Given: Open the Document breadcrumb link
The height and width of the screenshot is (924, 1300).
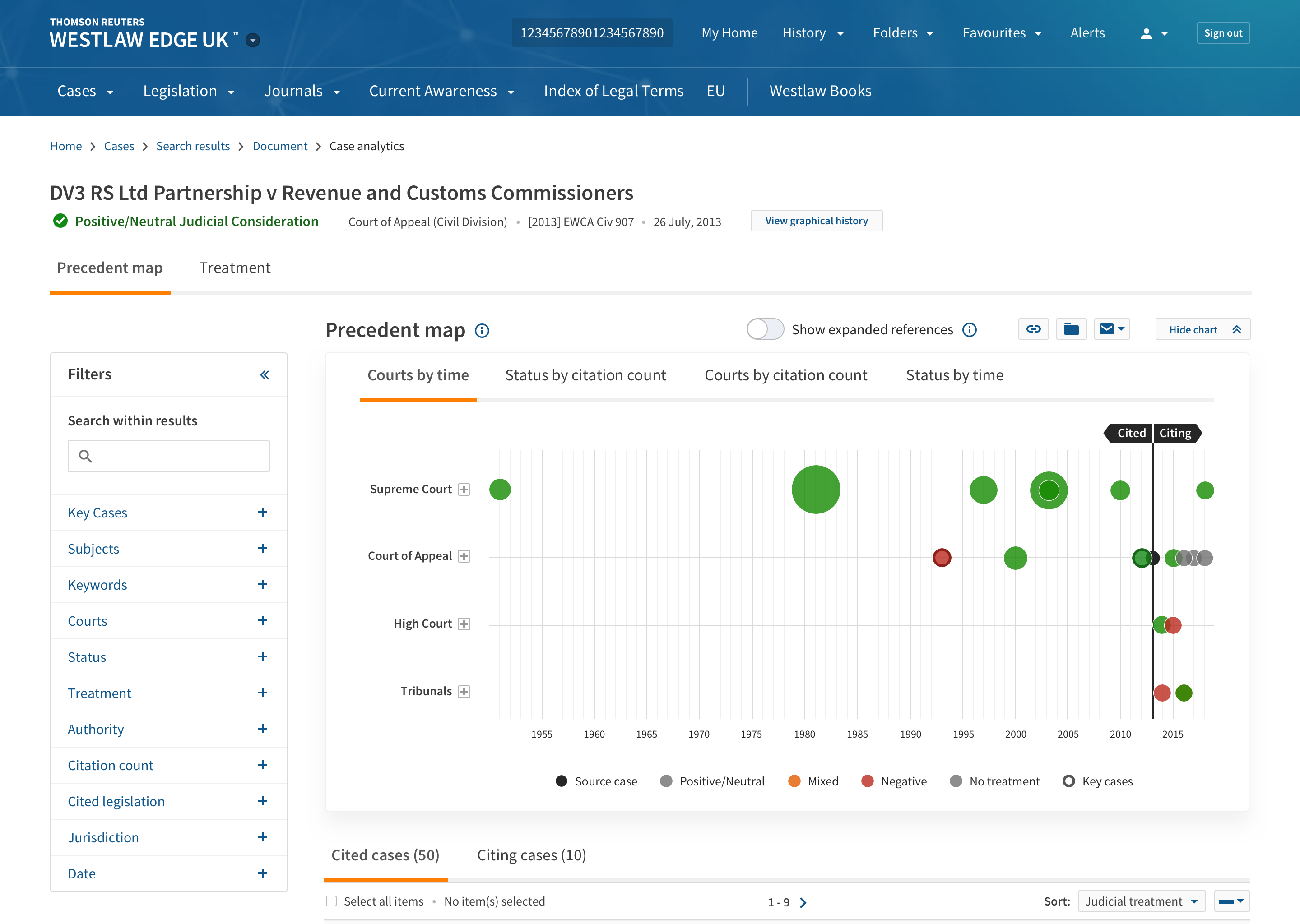Looking at the screenshot, I should click(x=279, y=146).
